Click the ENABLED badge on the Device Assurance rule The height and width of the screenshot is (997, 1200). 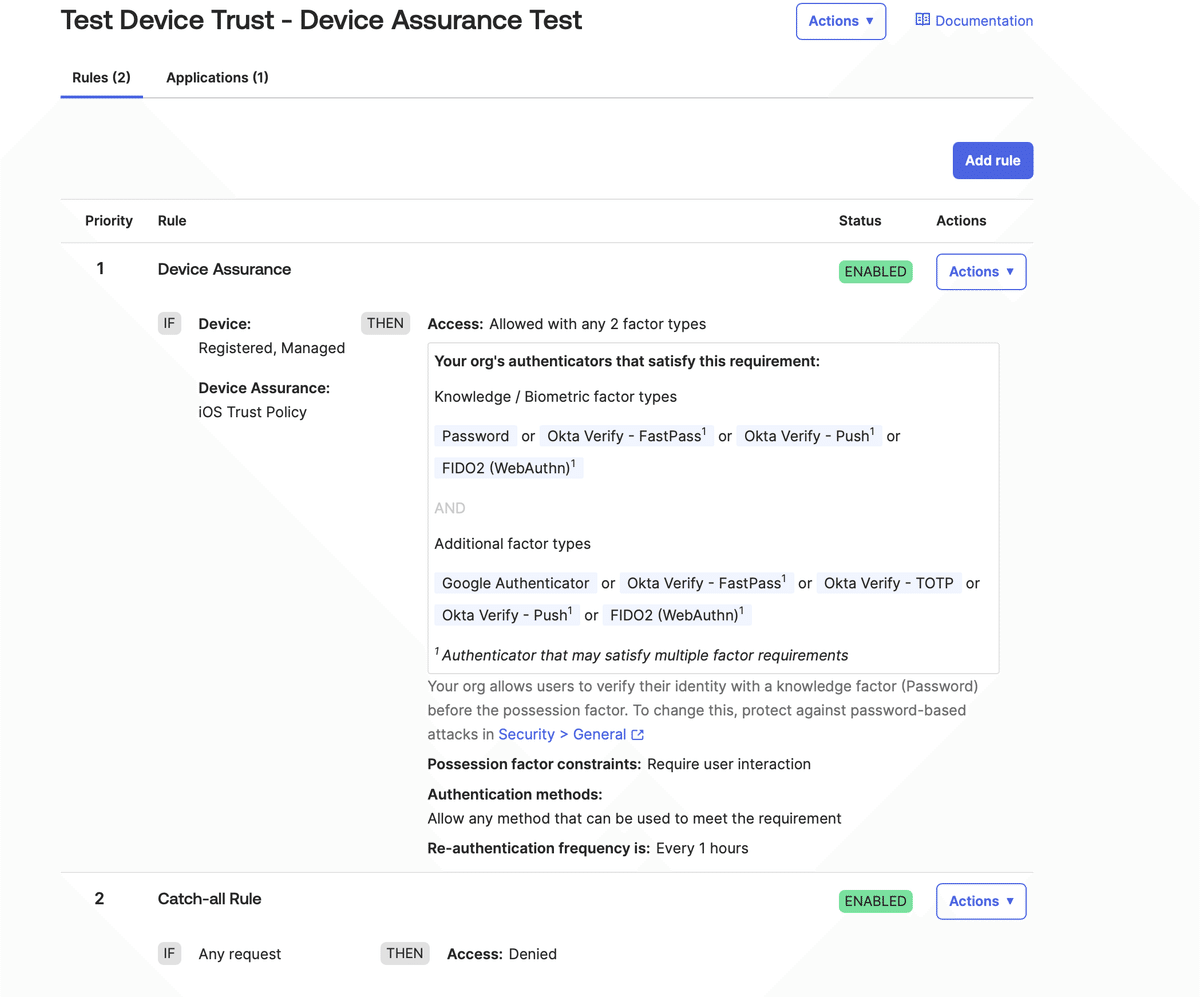(875, 271)
